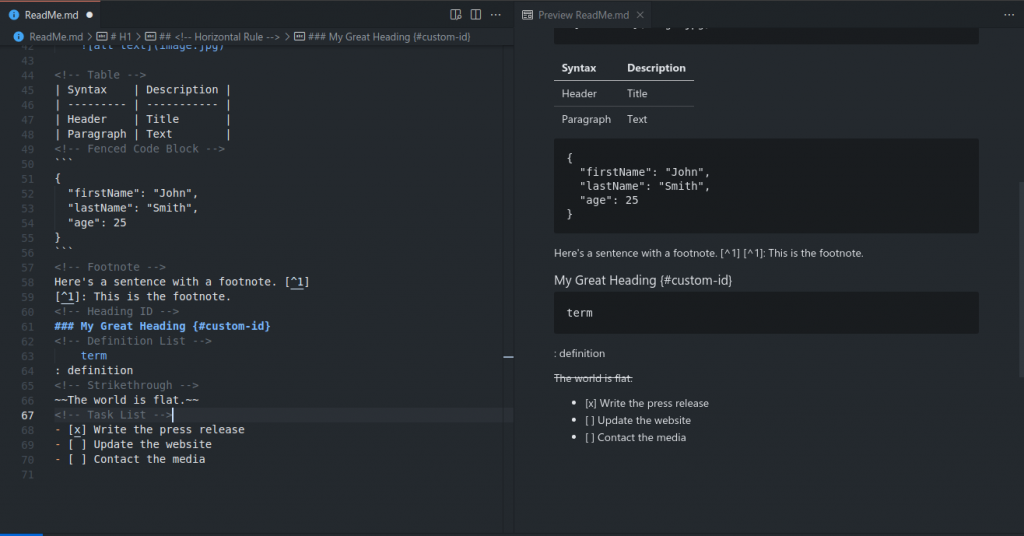Click 'Header' table cell in preview
1024x536 pixels.
point(579,93)
